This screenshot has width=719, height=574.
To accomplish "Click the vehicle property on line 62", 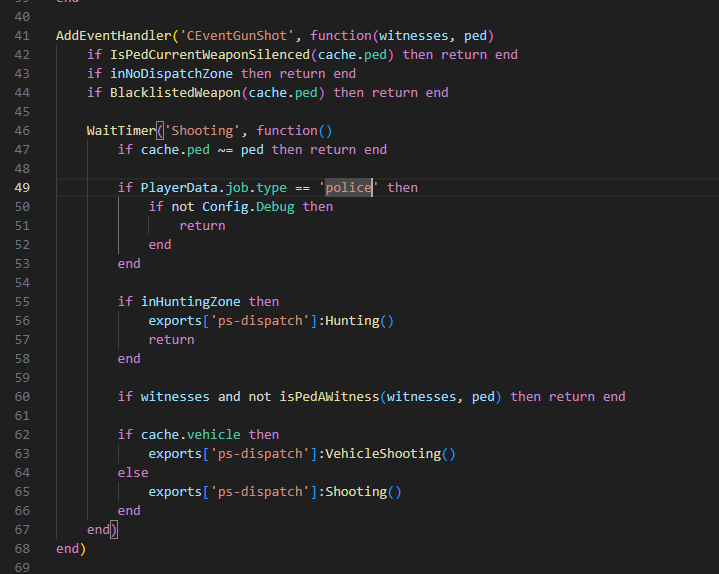I will (214, 435).
